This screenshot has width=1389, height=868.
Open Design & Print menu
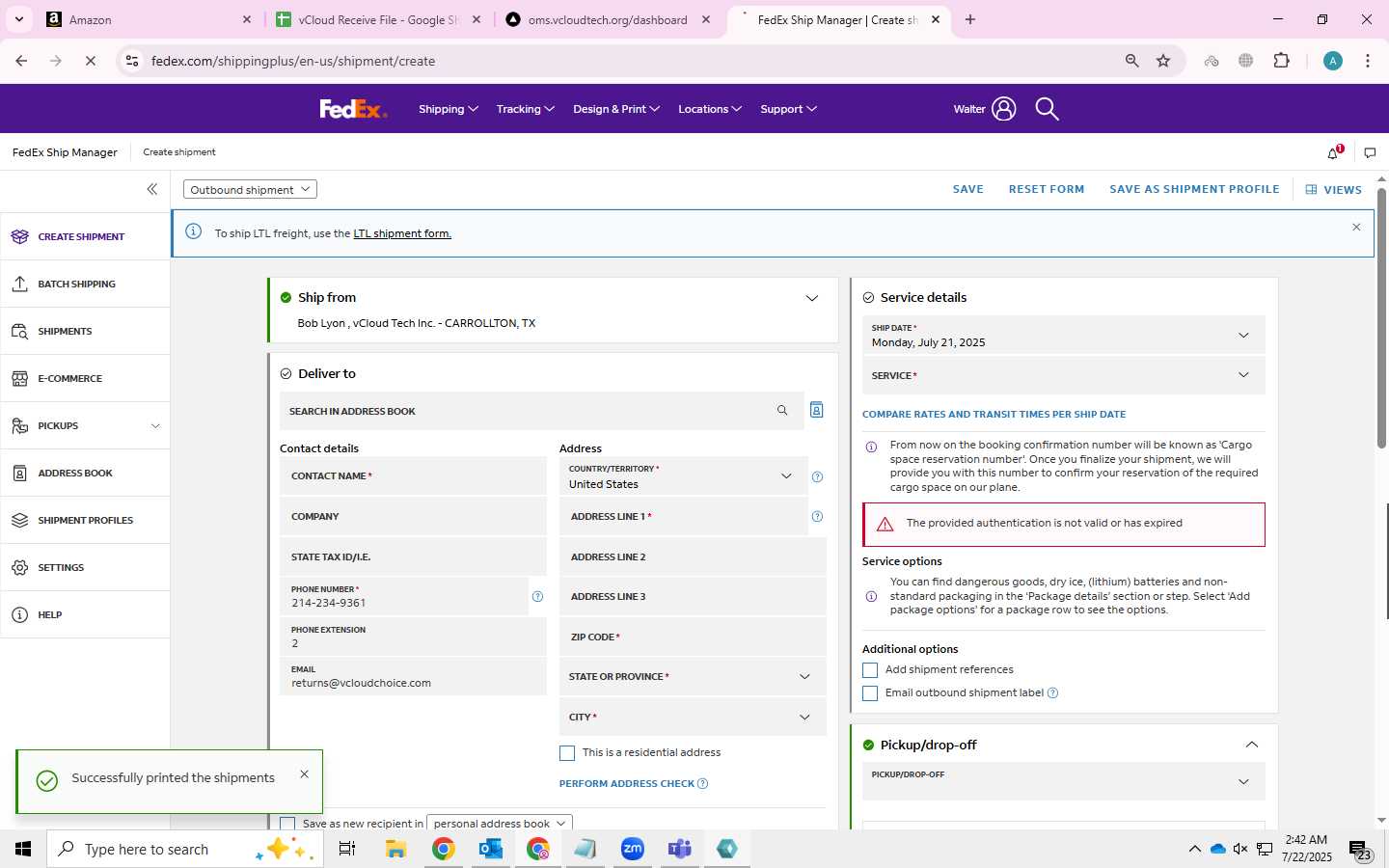(x=615, y=109)
